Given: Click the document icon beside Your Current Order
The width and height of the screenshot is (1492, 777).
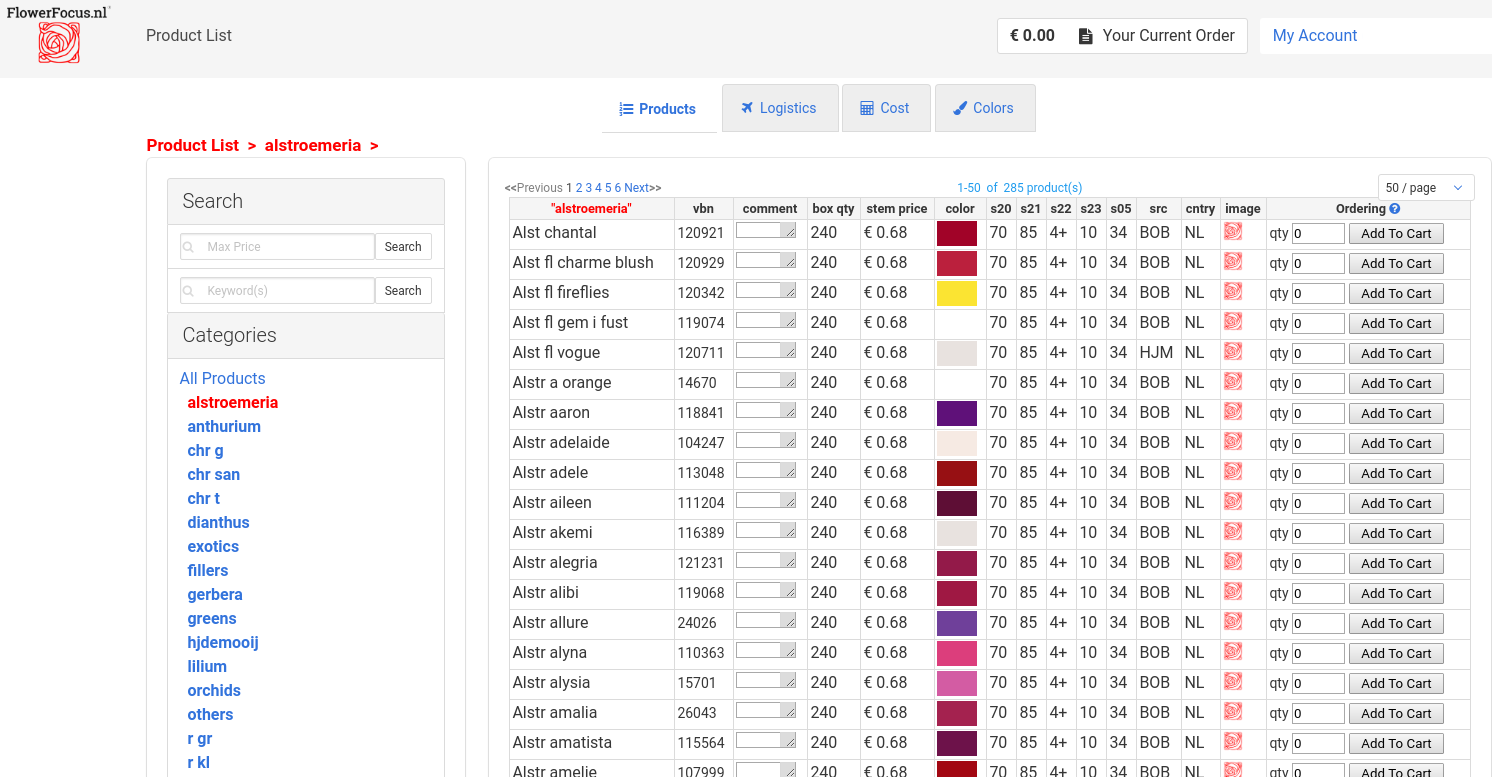Looking at the screenshot, I should click(x=1085, y=36).
